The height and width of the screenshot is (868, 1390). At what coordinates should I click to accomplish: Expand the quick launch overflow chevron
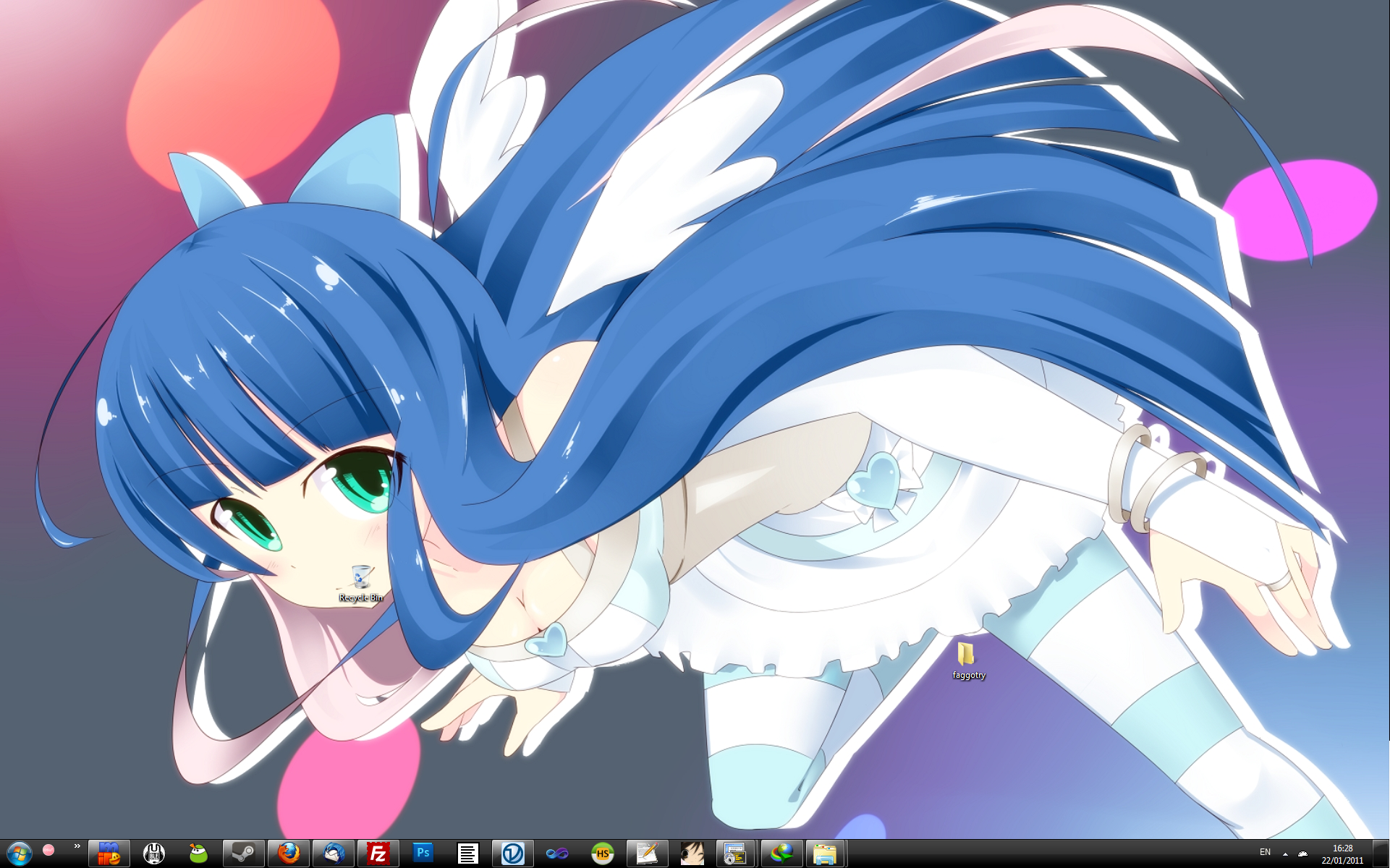pyautogui.click(x=77, y=846)
